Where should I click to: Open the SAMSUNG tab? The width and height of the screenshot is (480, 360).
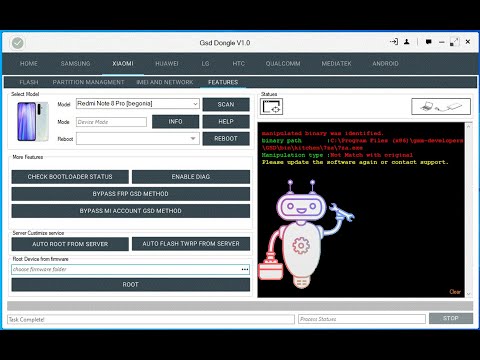pyautogui.click(x=75, y=63)
